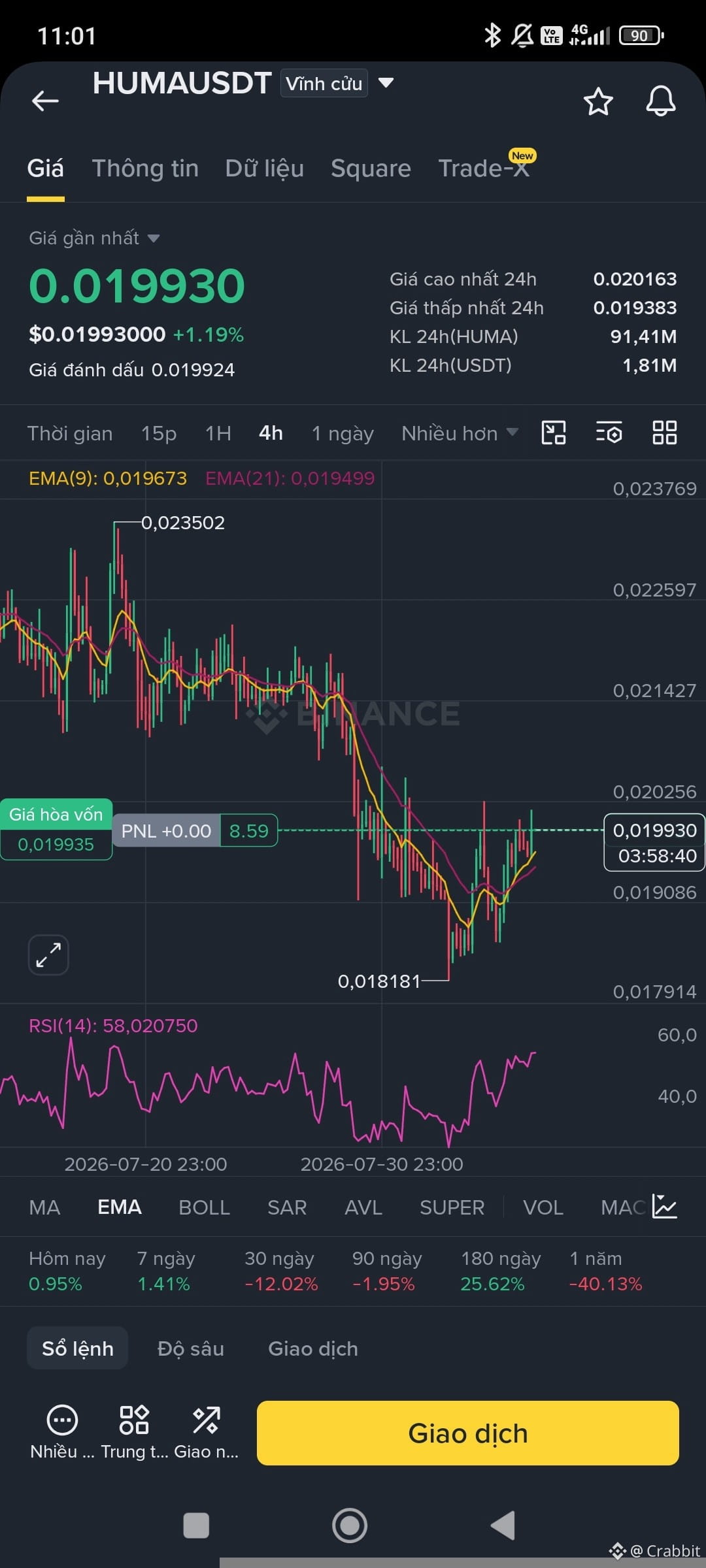Tap 1 năm -40.13% performance
This screenshot has height=1568, width=706.
click(606, 1271)
